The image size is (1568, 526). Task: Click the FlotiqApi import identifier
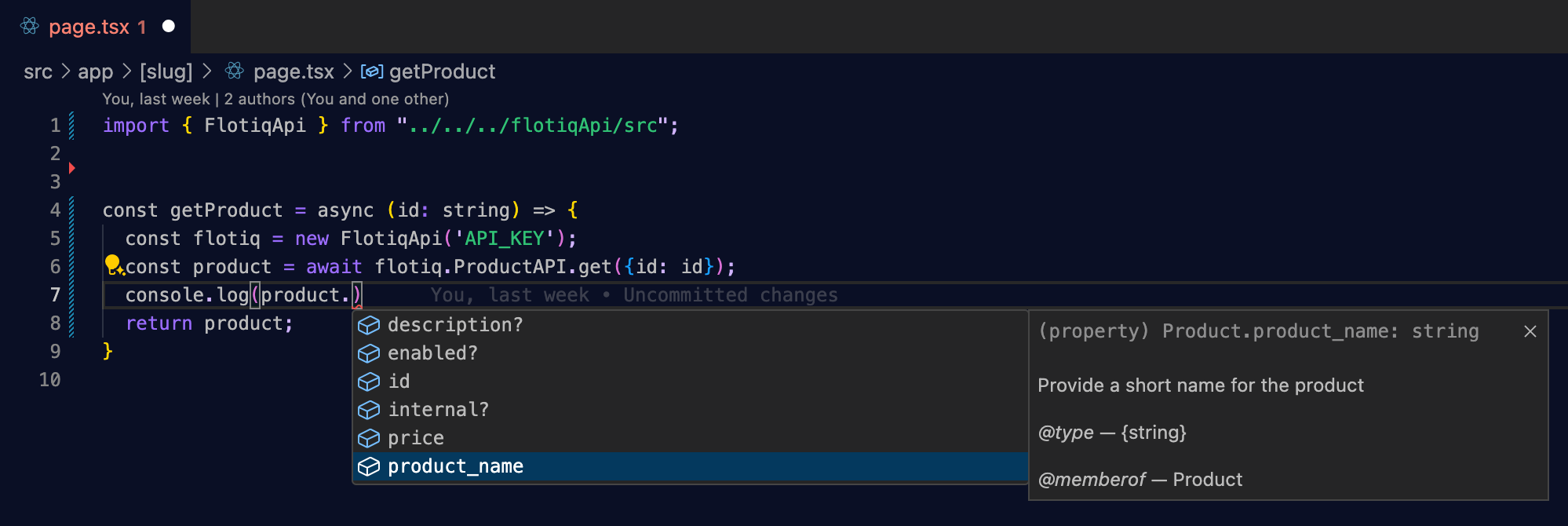click(255, 126)
